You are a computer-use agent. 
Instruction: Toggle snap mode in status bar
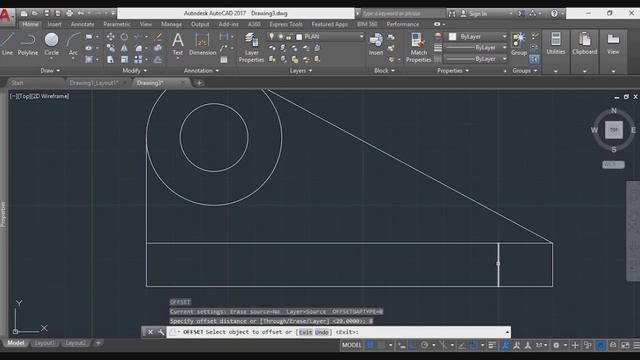click(381, 345)
